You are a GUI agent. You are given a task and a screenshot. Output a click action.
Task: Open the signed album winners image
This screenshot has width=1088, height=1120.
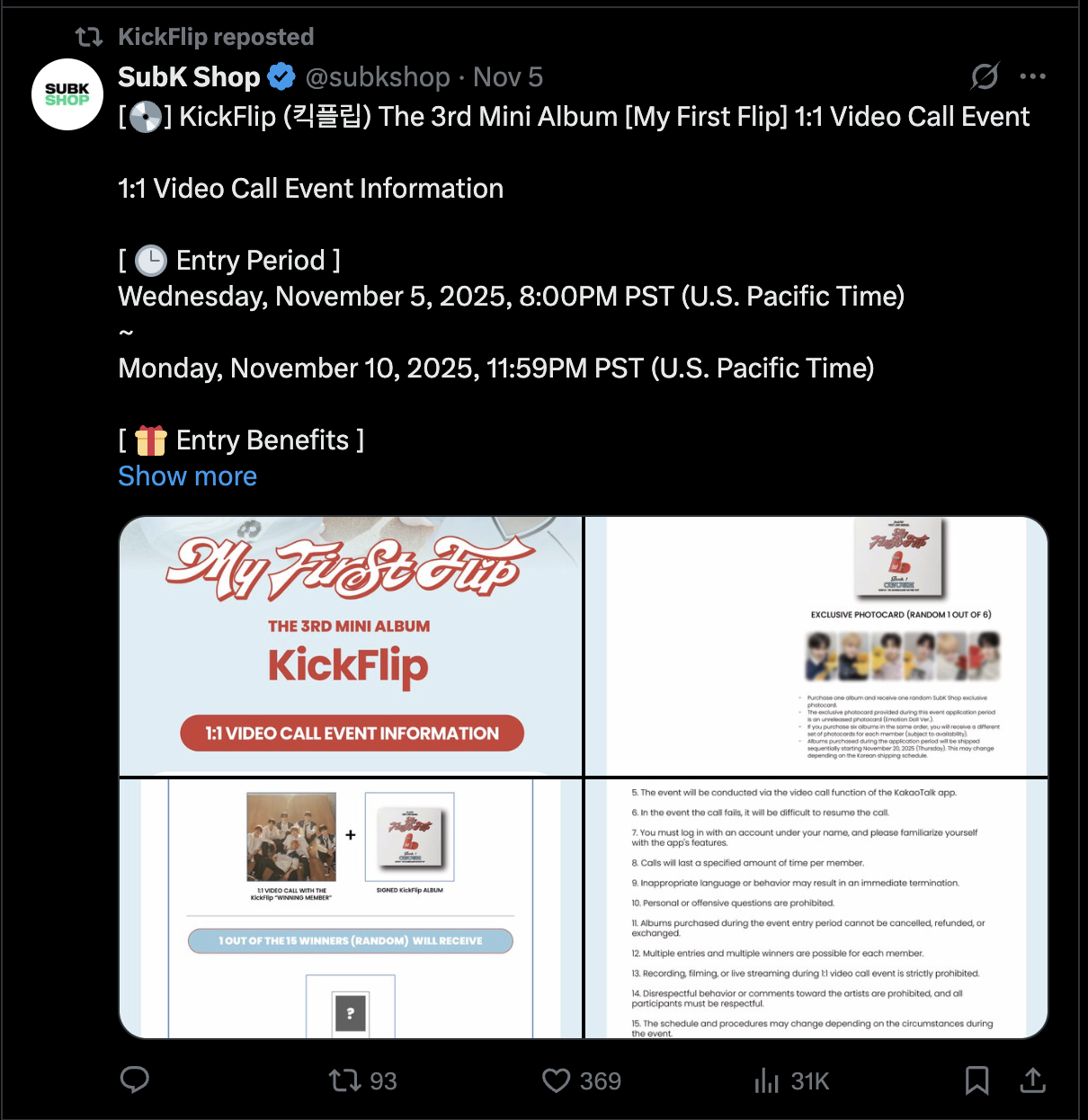pyautogui.click(x=351, y=909)
